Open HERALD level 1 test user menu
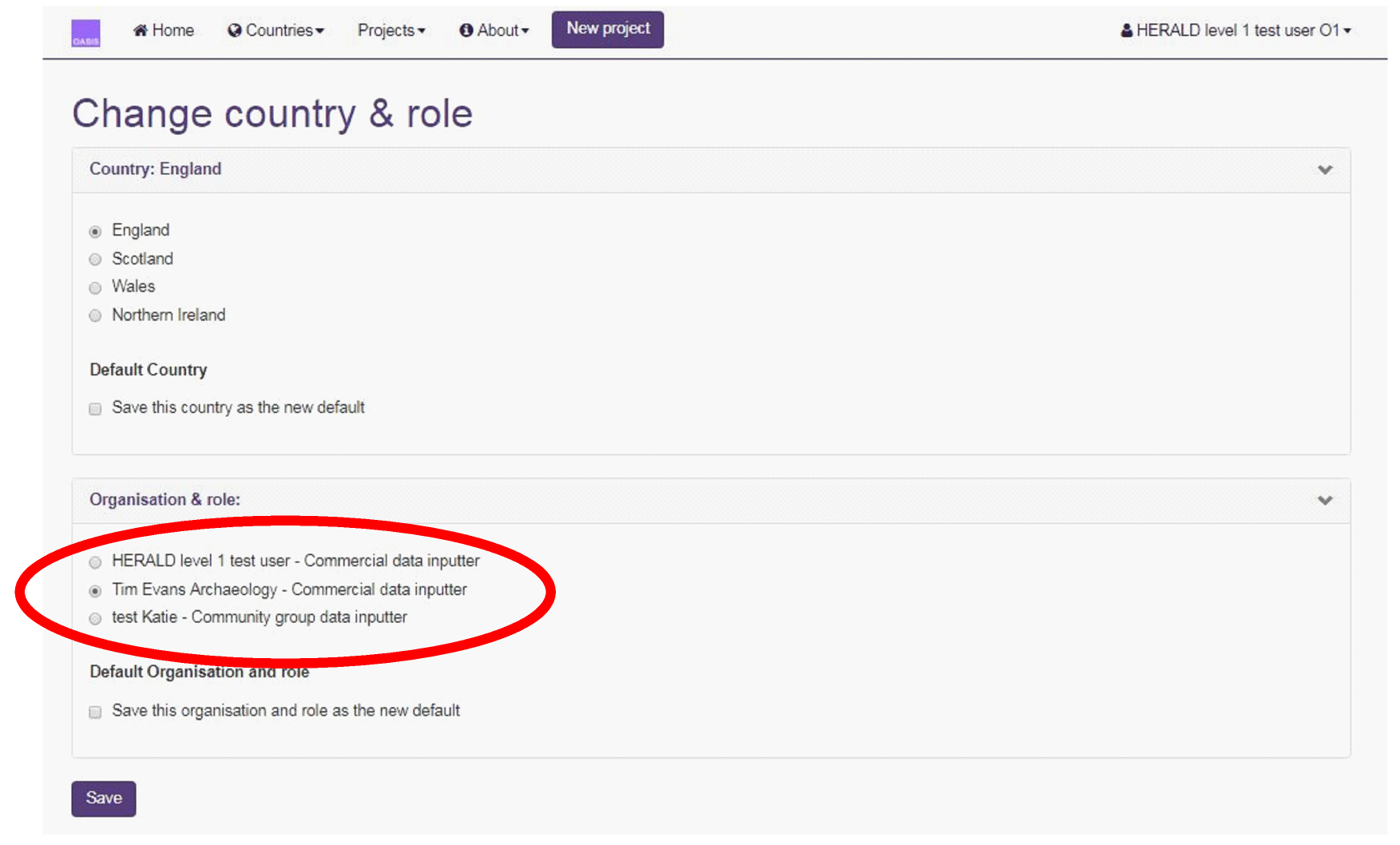Screen dimensions: 1400x845 tap(1236, 30)
